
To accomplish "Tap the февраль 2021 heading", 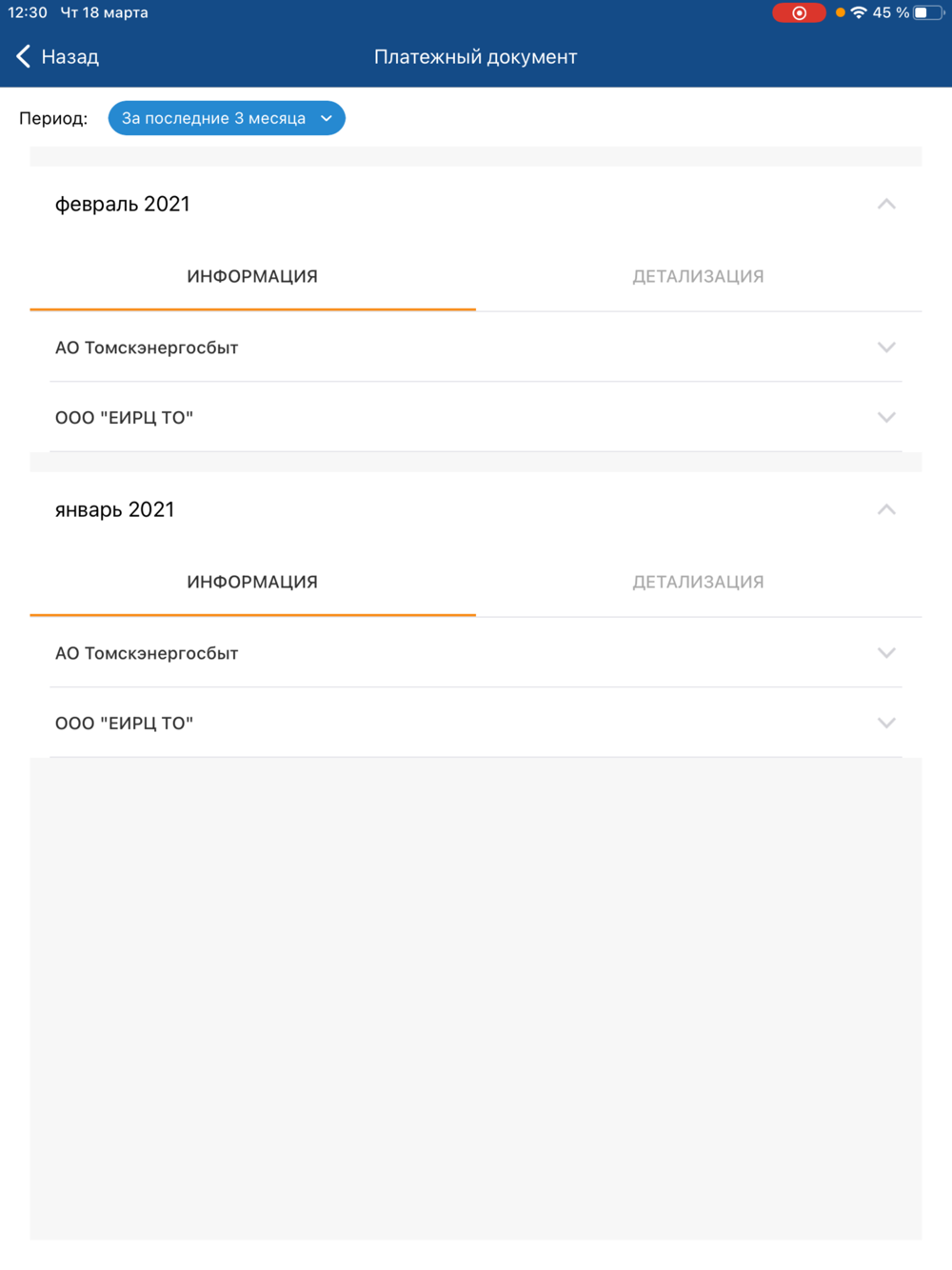I will [x=123, y=204].
